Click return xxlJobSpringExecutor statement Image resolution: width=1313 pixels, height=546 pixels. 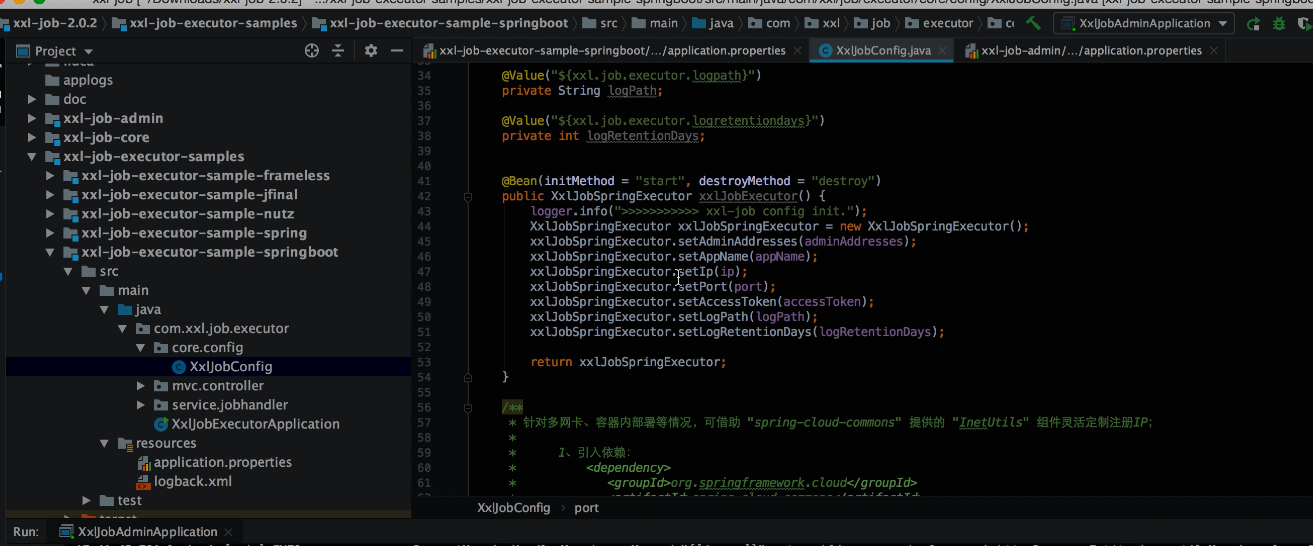coord(628,362)
